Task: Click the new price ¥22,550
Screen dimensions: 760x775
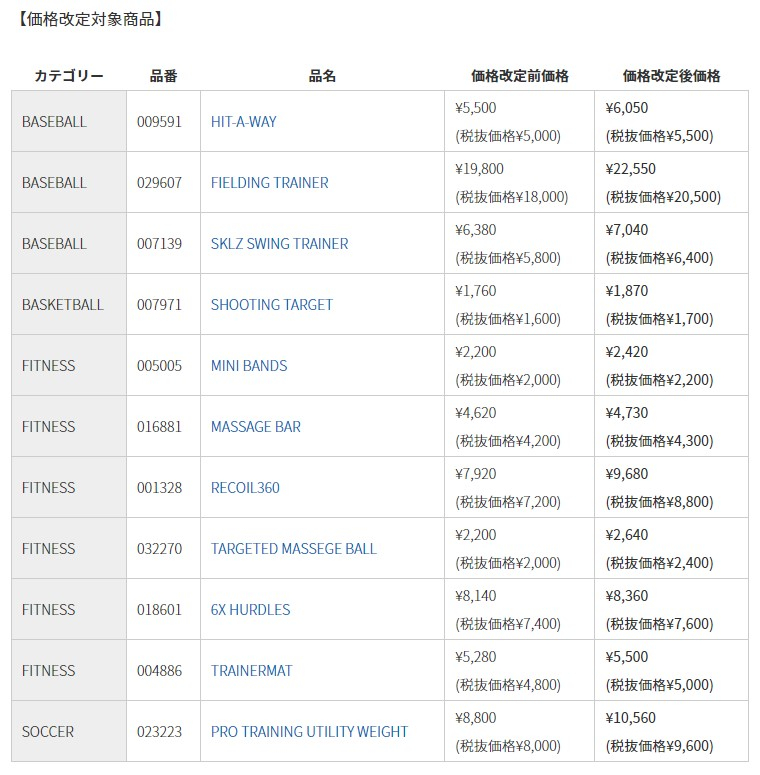Action: pyautogui.click(x=631, y=169)
